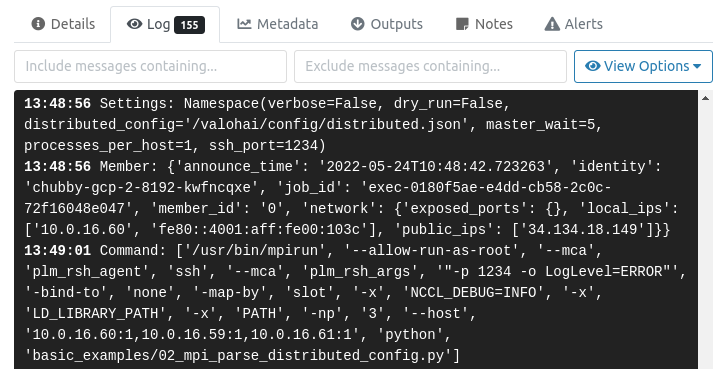
Task: Click the sticky note icon on Notes tab
Action: [462, 24]
